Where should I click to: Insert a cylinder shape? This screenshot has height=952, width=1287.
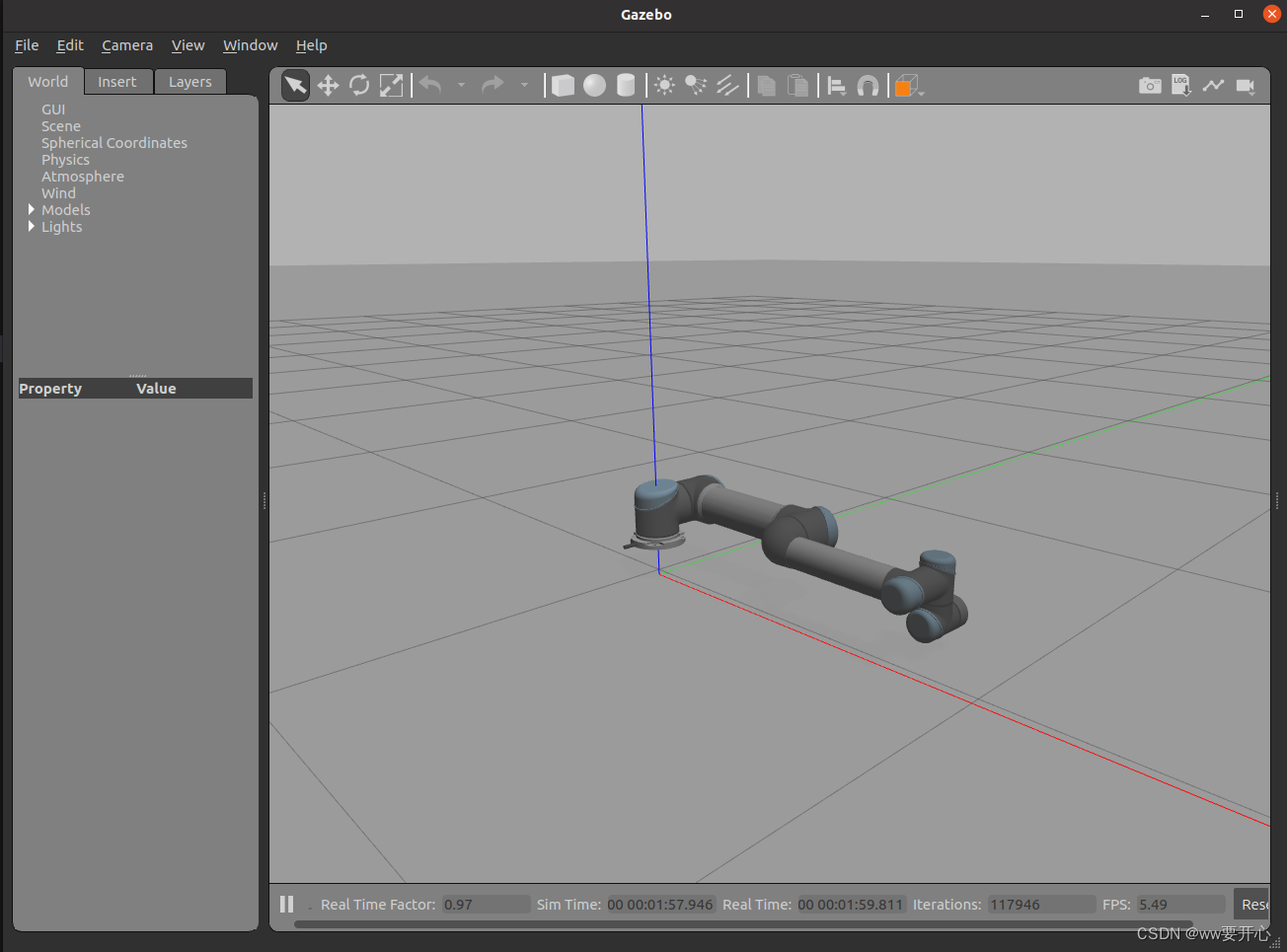626,86
